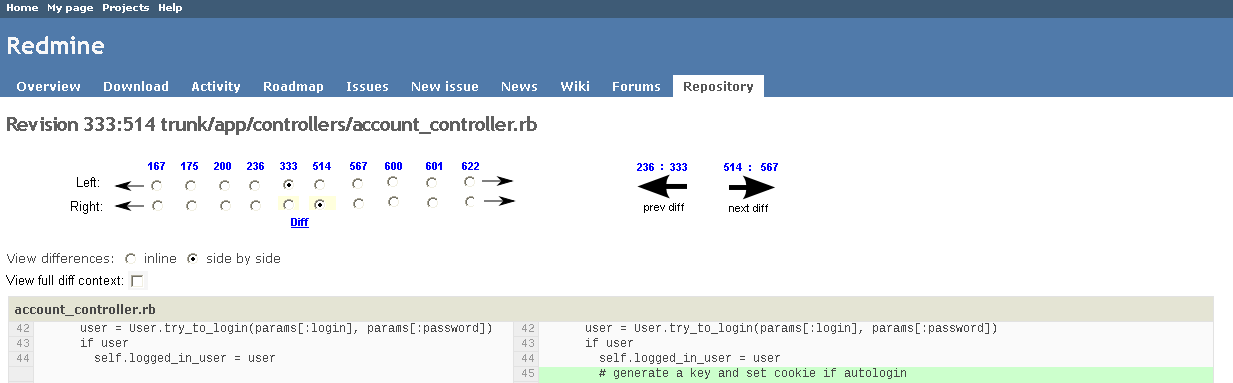The width and height of the screenshot is (1233, 383).
Task: Select revision 600 in the Right row
Action: [x=393, y=202]
